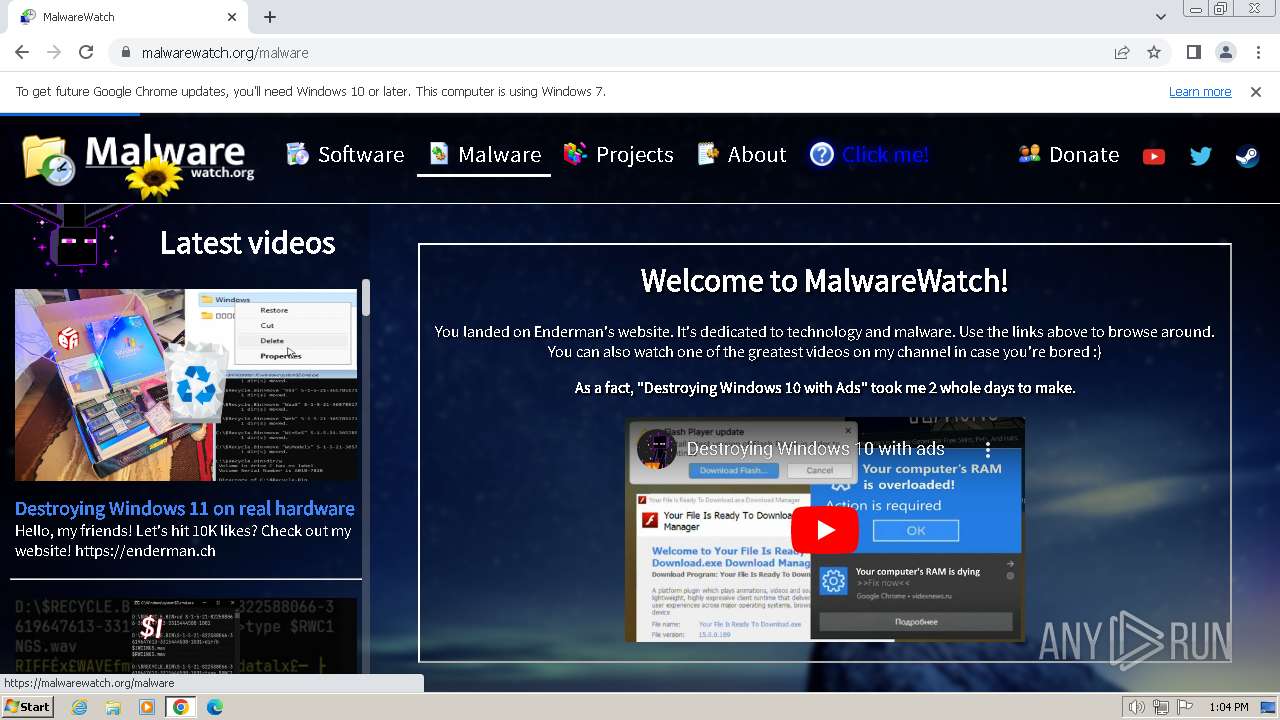The height and width of the screenshot is (720, 1280).
Task: Click the browser forward arrow
Action: 54,52
